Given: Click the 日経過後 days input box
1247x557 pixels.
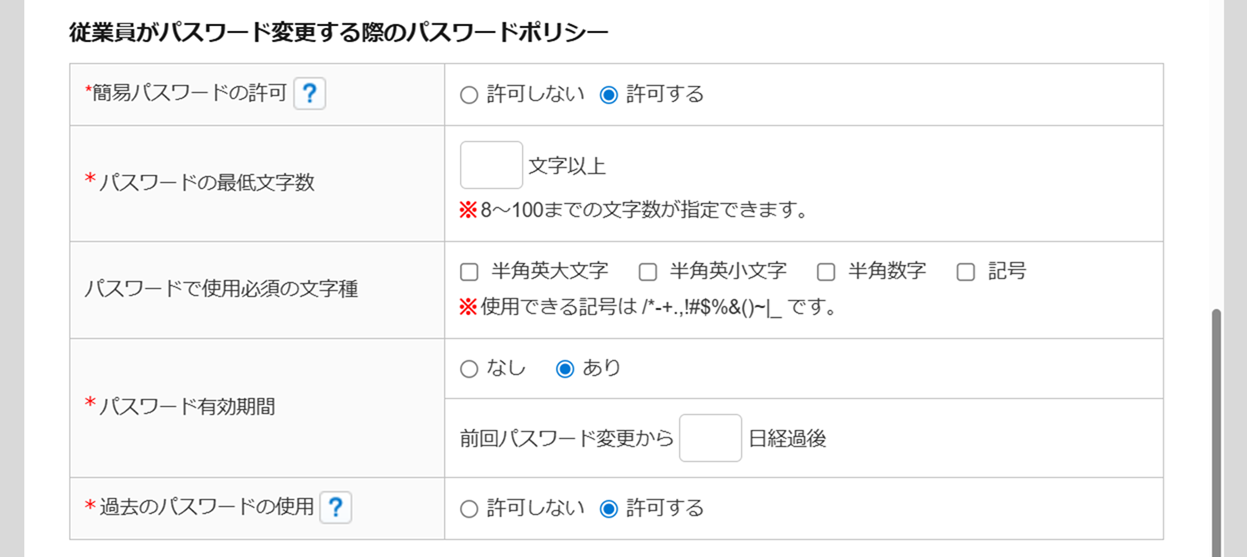Looking at the screenshot, I should click(x=710, y=438).
